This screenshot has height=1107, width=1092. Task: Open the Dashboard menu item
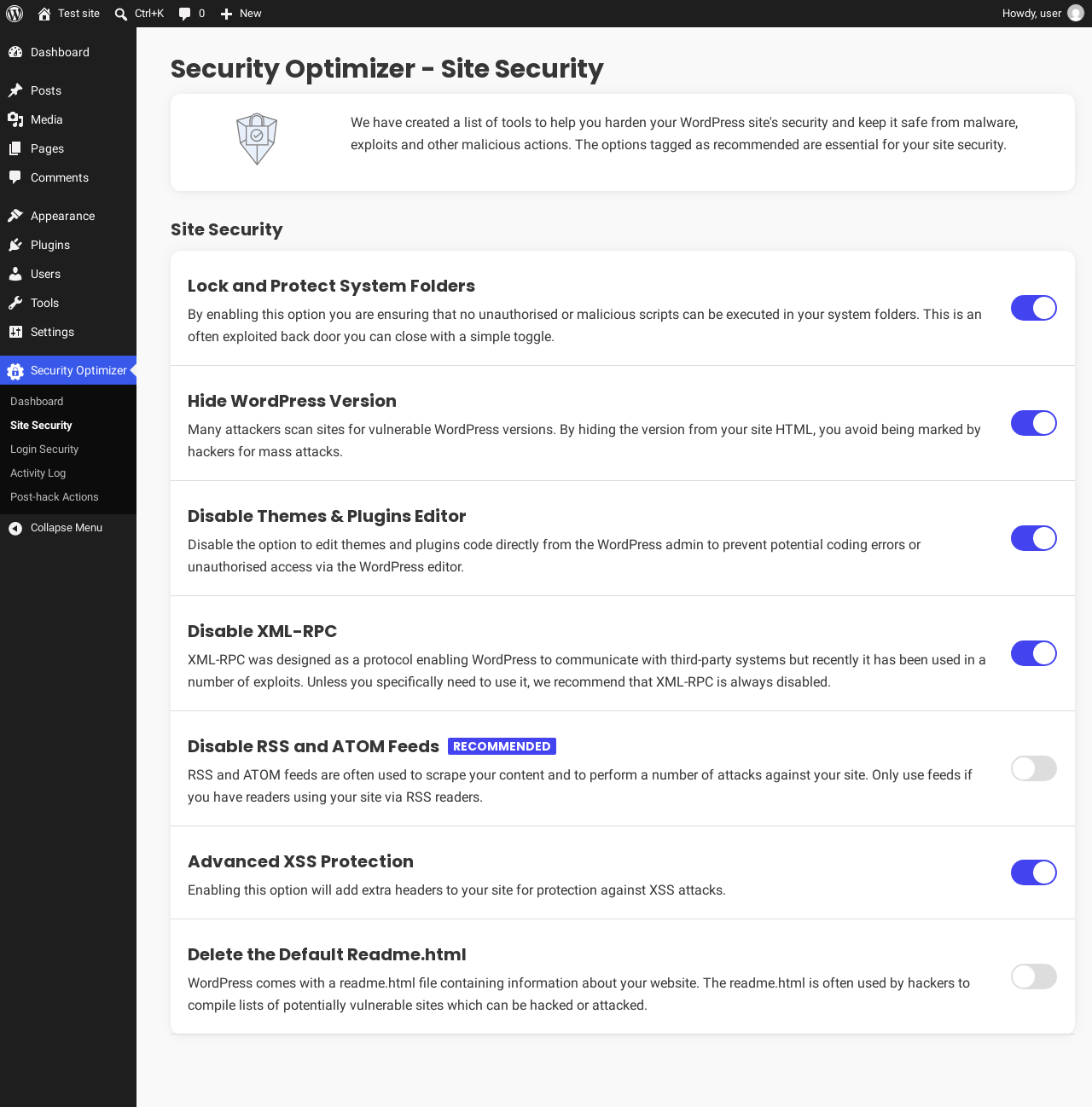pyautogui.click(x=68, y=52)
